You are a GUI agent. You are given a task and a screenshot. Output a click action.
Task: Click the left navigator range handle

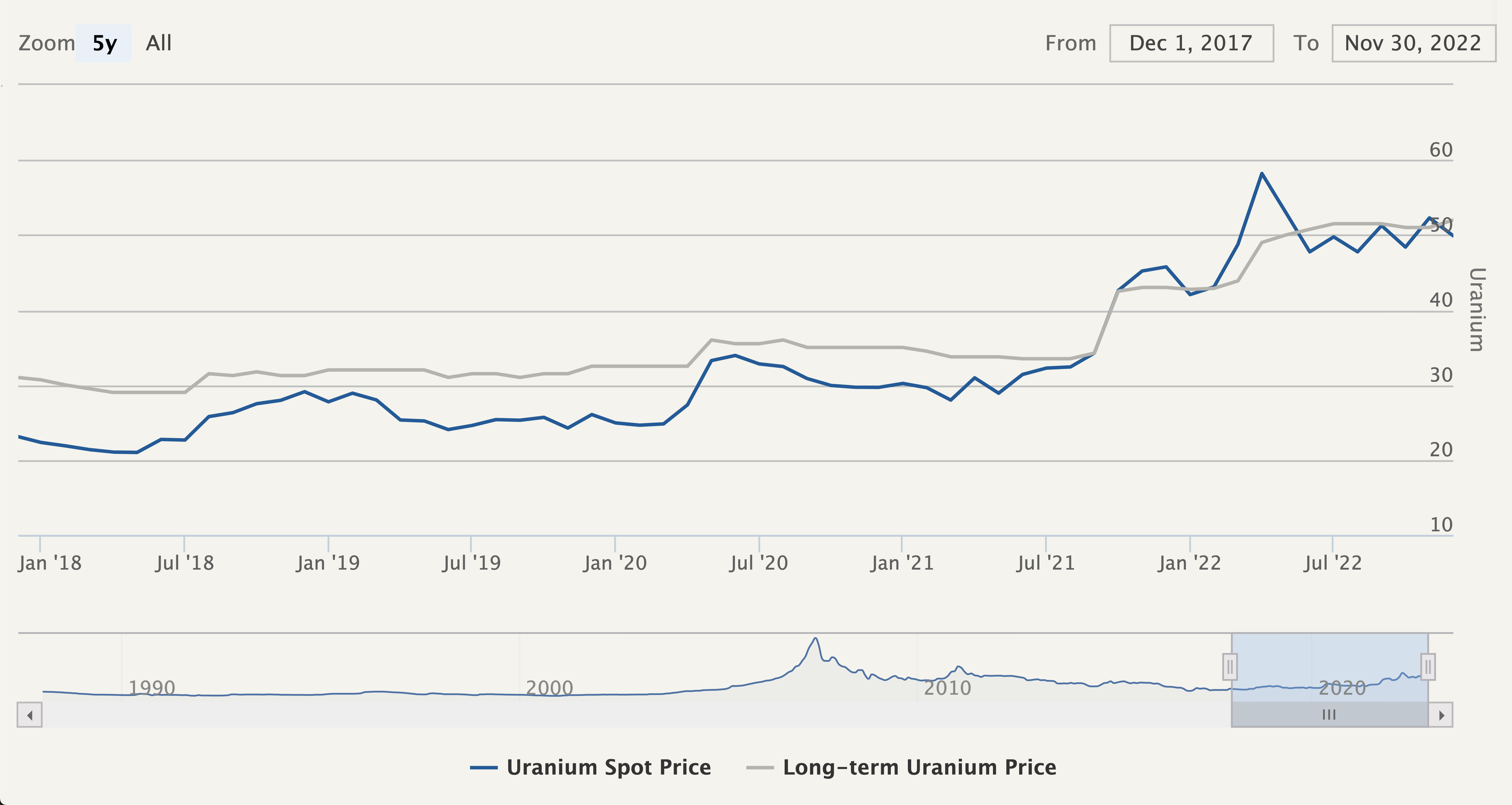[x=1230, y=667]
